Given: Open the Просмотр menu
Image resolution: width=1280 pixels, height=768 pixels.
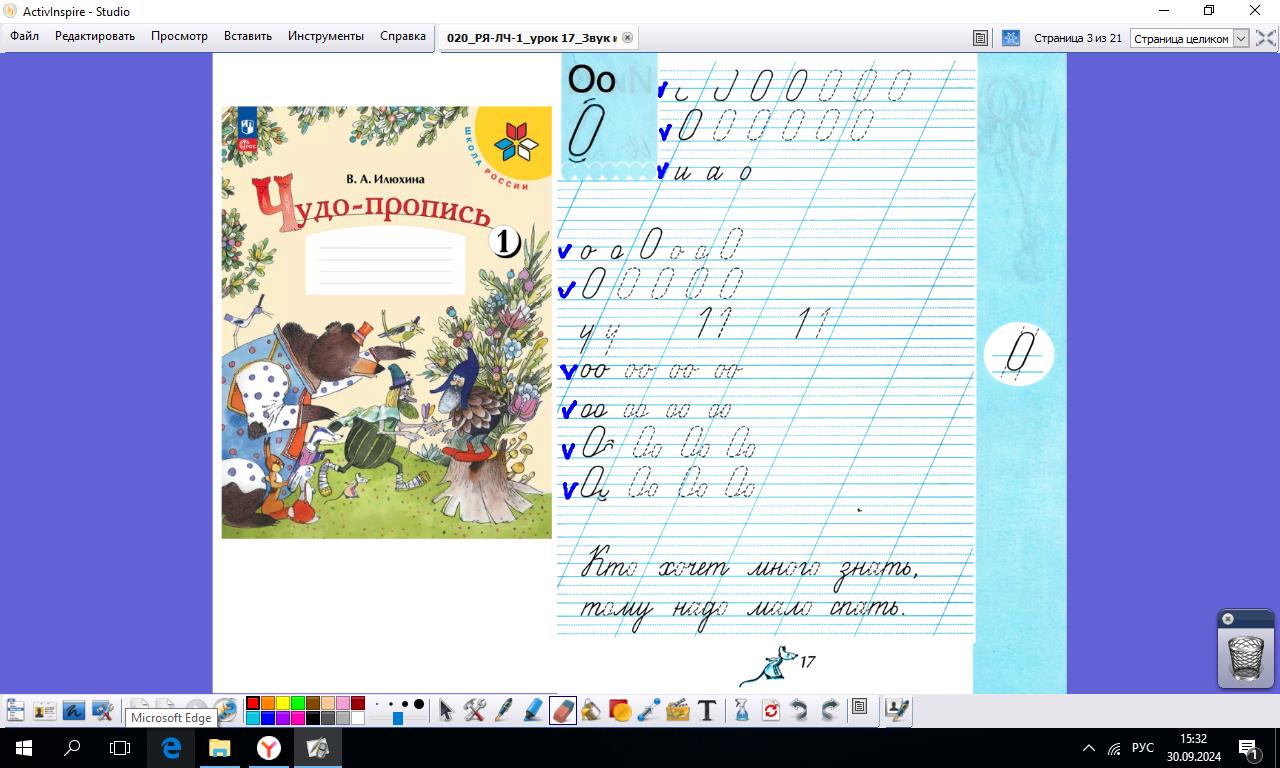Looking at the screenshot, I should click(180, 36).
